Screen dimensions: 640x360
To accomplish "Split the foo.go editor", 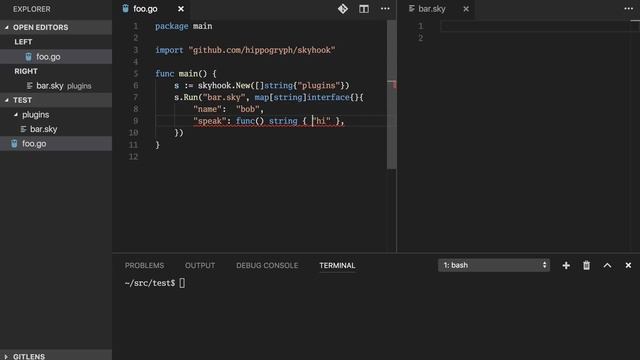I will pyautogui.click(x=364, y=9).
